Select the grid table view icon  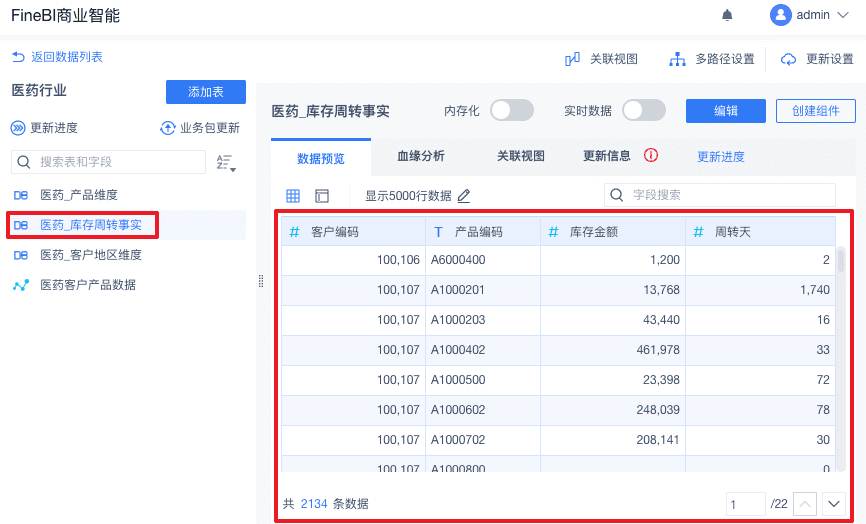pyautogui.click(x=293, y=195)
